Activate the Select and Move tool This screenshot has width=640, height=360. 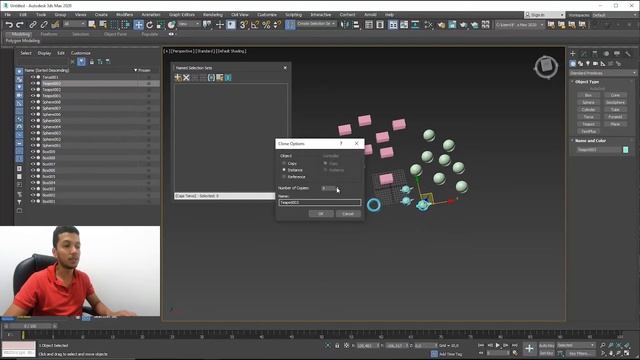[x=138, y=25]
